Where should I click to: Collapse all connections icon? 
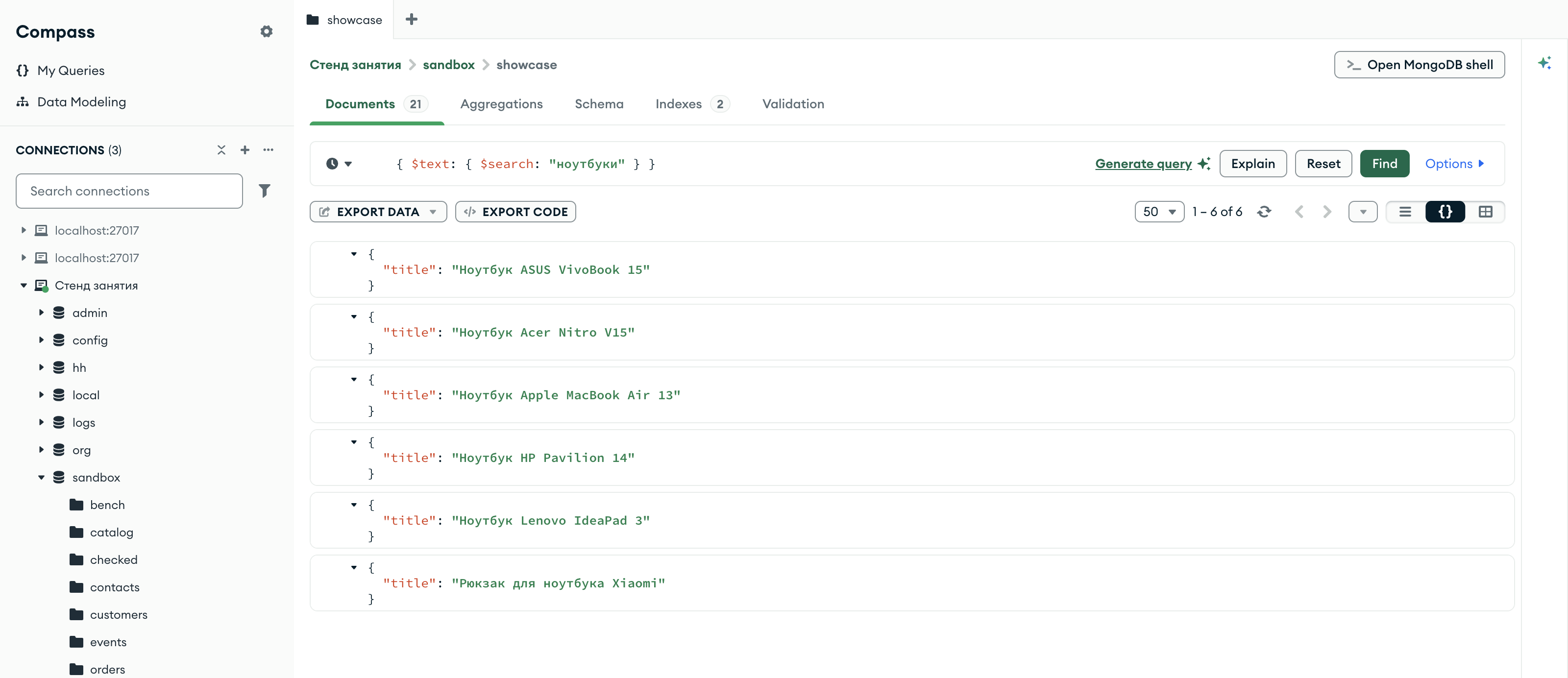pyautogui.click(x=221, y=150)
